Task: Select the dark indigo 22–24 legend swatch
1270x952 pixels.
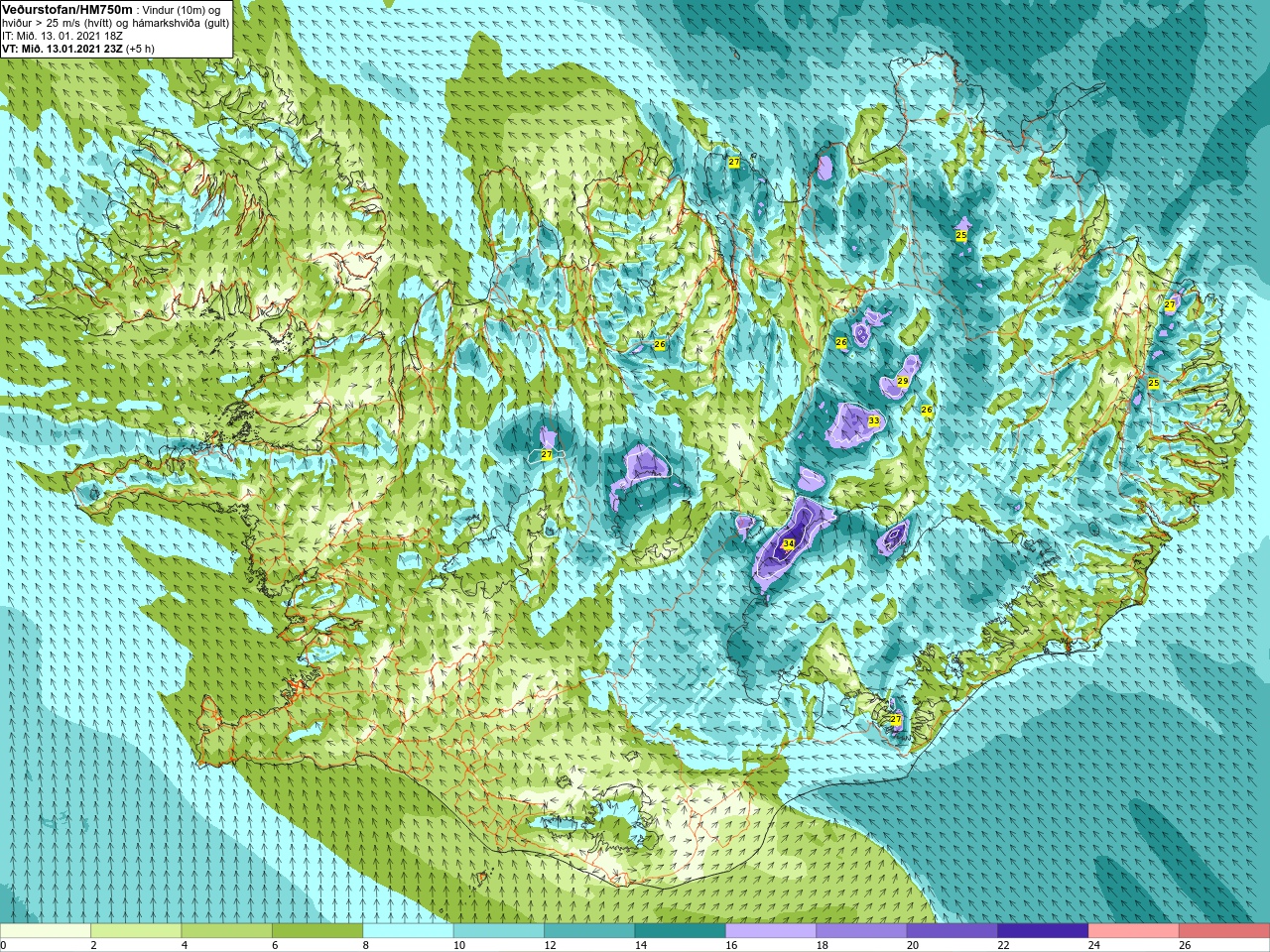Action: (x=1043, y=931)
